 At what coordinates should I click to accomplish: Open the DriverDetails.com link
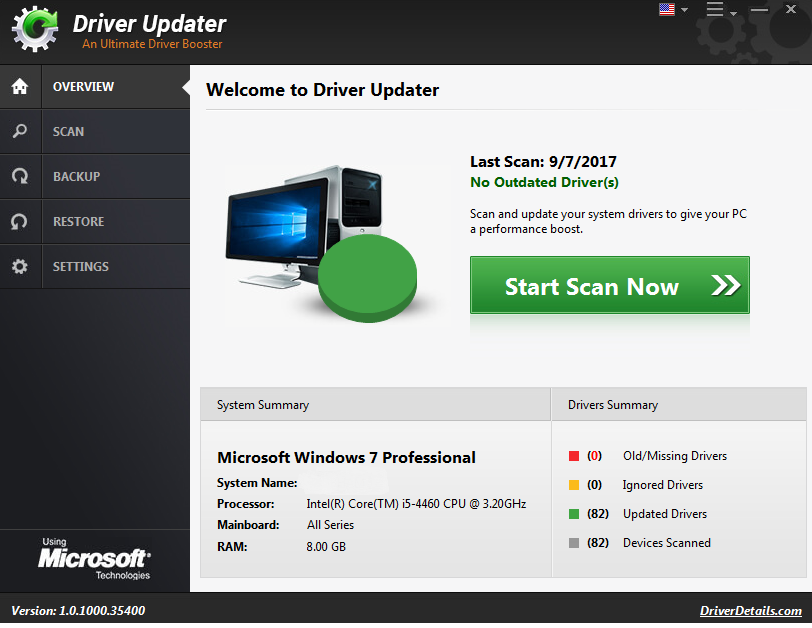[750, 611]
